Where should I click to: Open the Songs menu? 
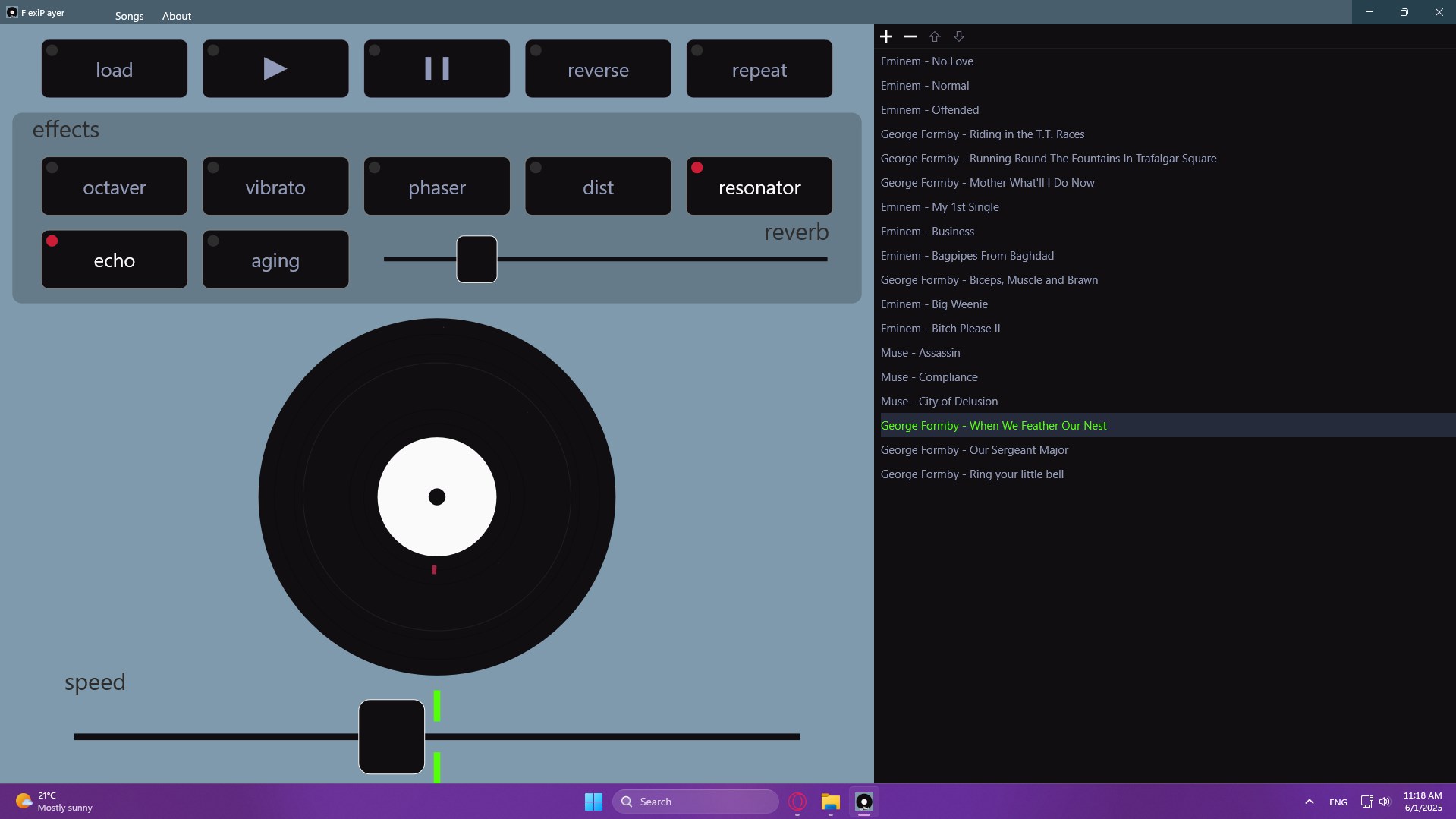(129, 15)
